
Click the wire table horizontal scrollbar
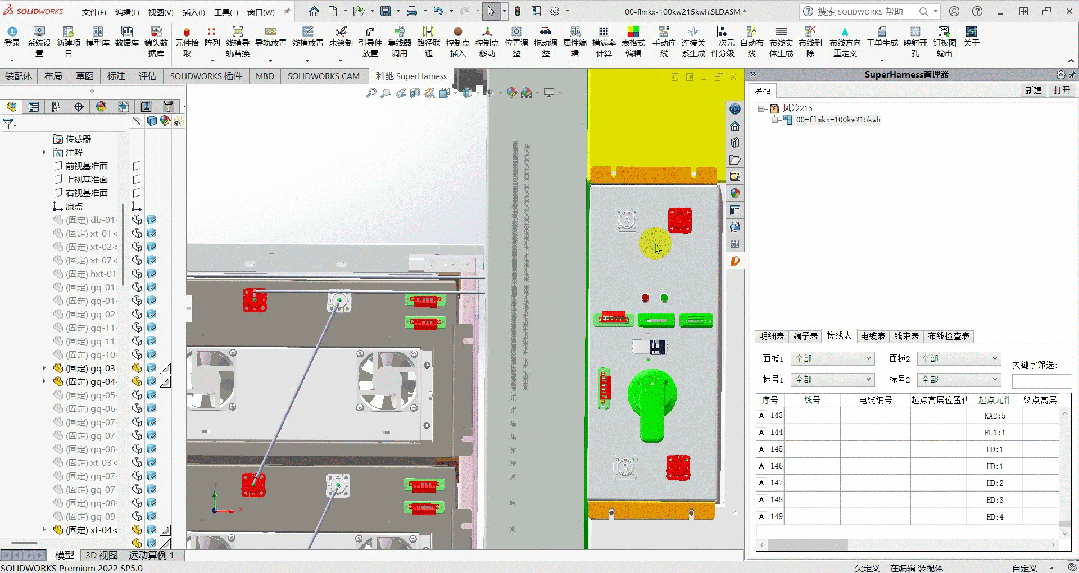[x=908, y=544]
